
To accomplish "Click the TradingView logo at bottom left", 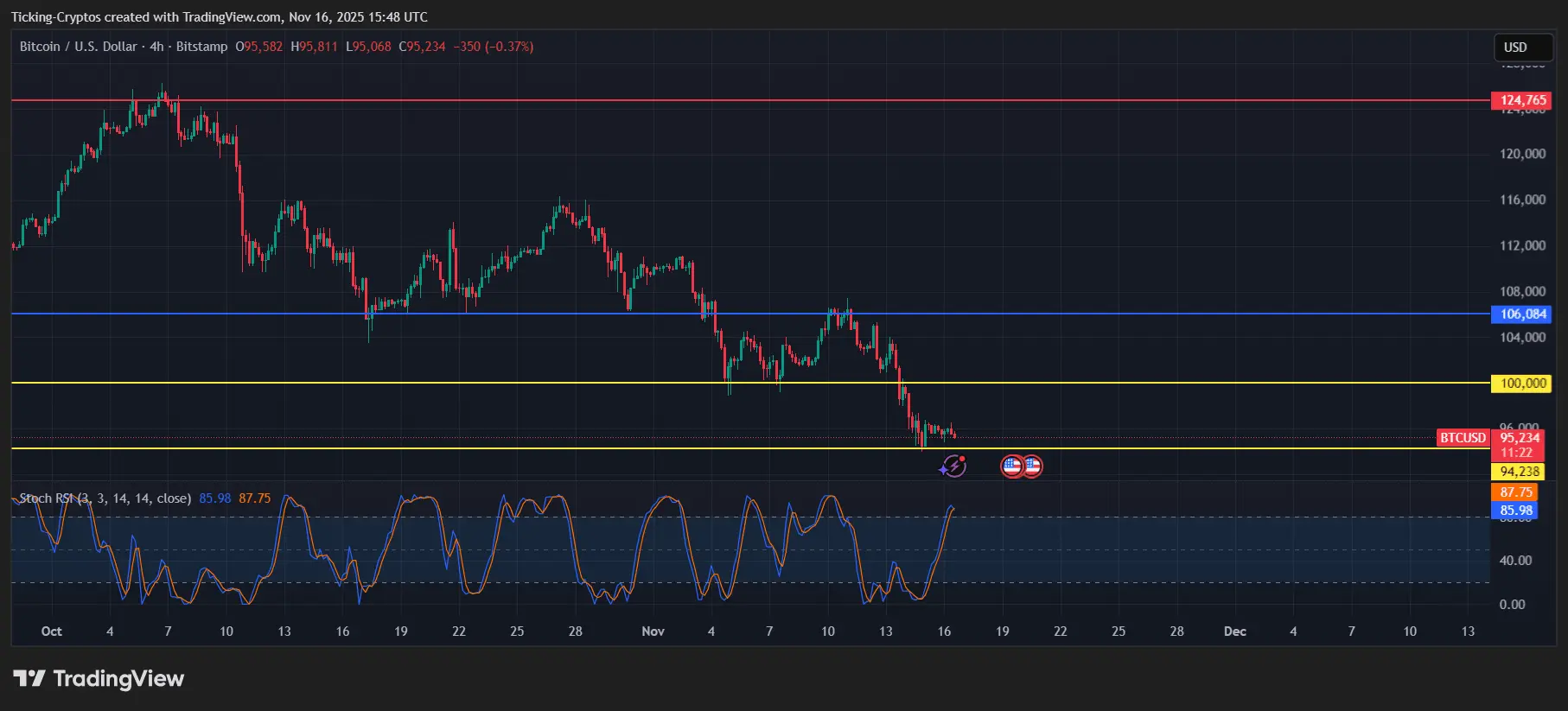I will pyautogui.click(x=99, y=679).
